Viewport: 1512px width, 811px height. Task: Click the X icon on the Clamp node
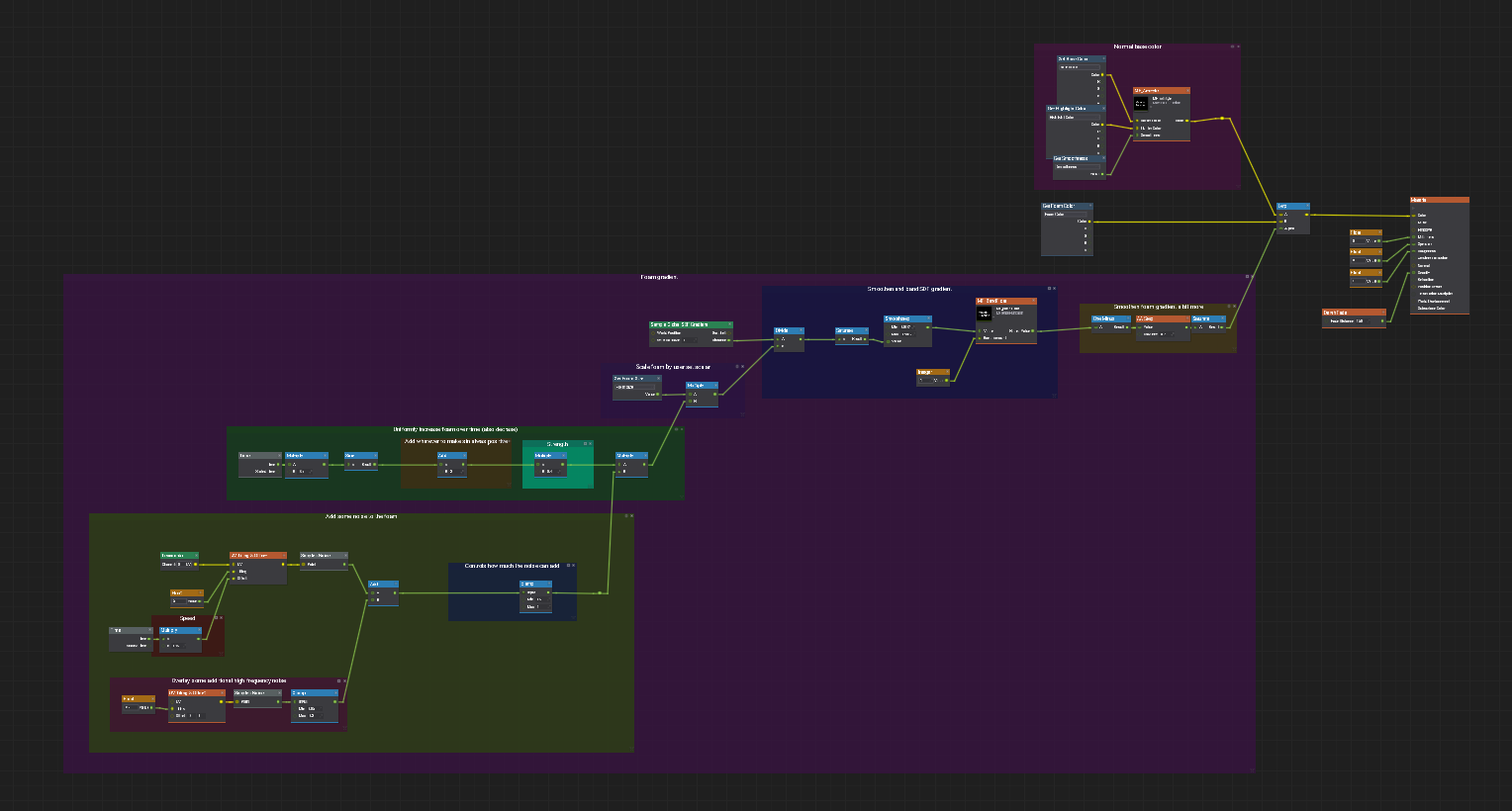pos(334,693)
